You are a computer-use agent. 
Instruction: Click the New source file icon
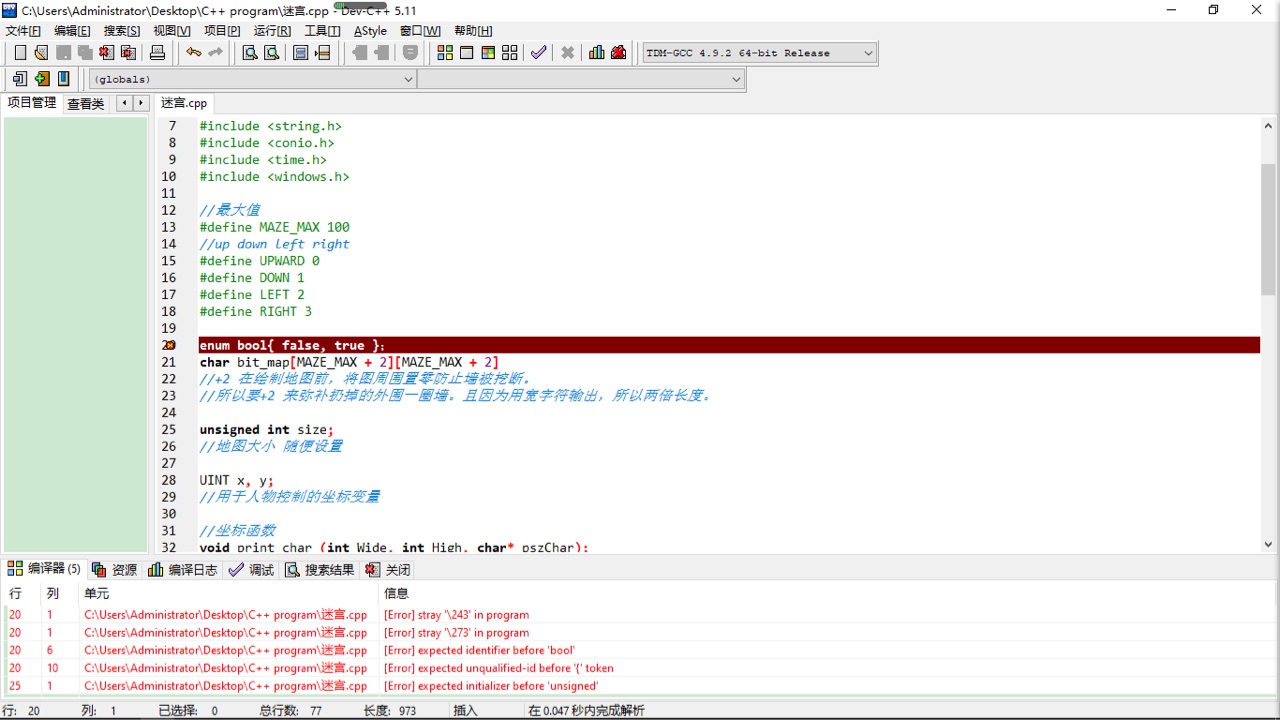coord(20,53)
